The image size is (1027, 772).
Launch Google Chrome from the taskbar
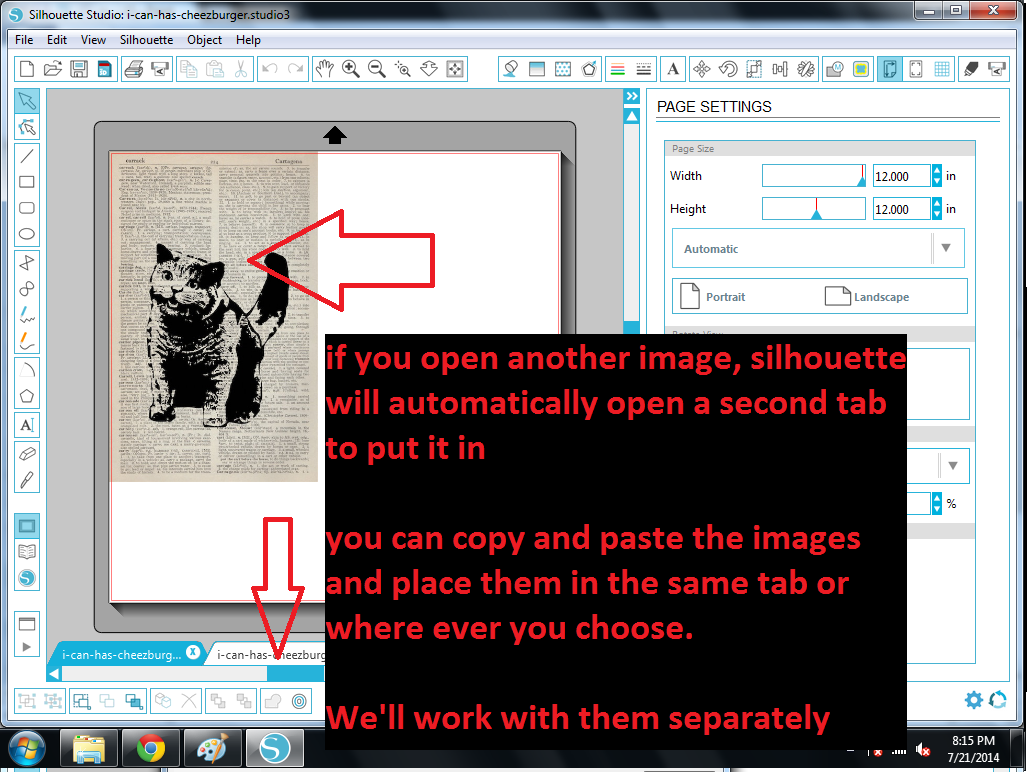151,748
